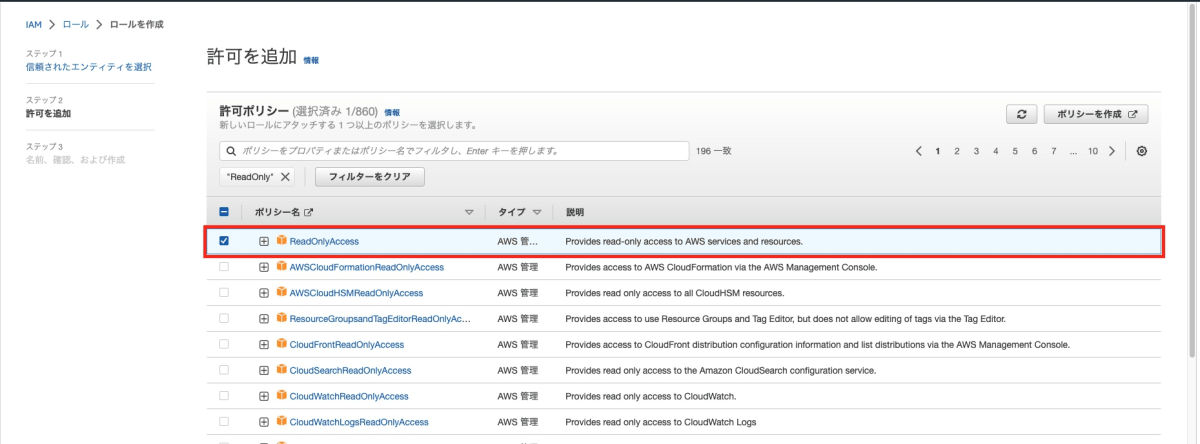Uncheck the ReadOnlyAccess policy checkbox

click(224, 241)
